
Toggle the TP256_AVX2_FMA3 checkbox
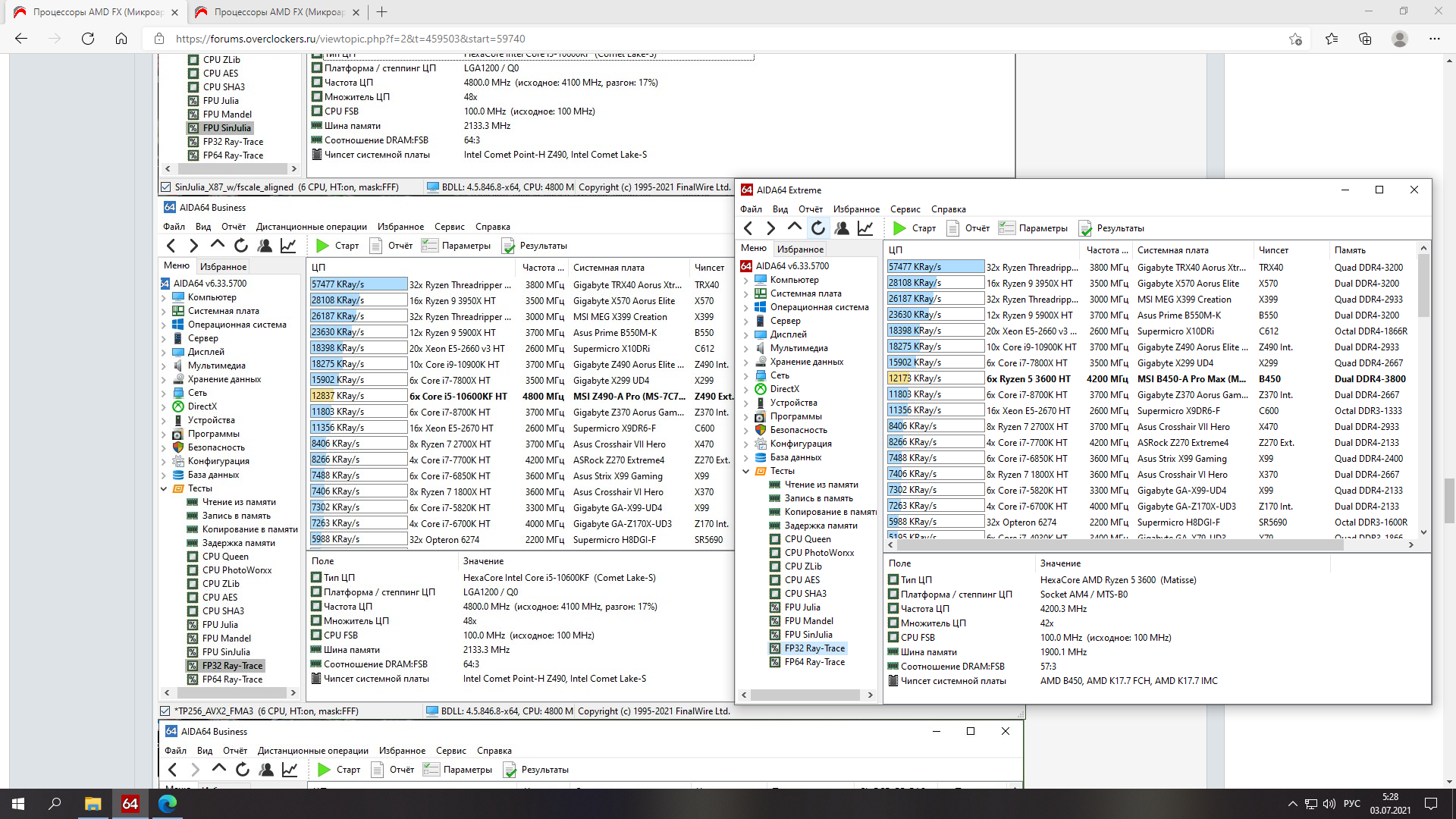point(165,711)
